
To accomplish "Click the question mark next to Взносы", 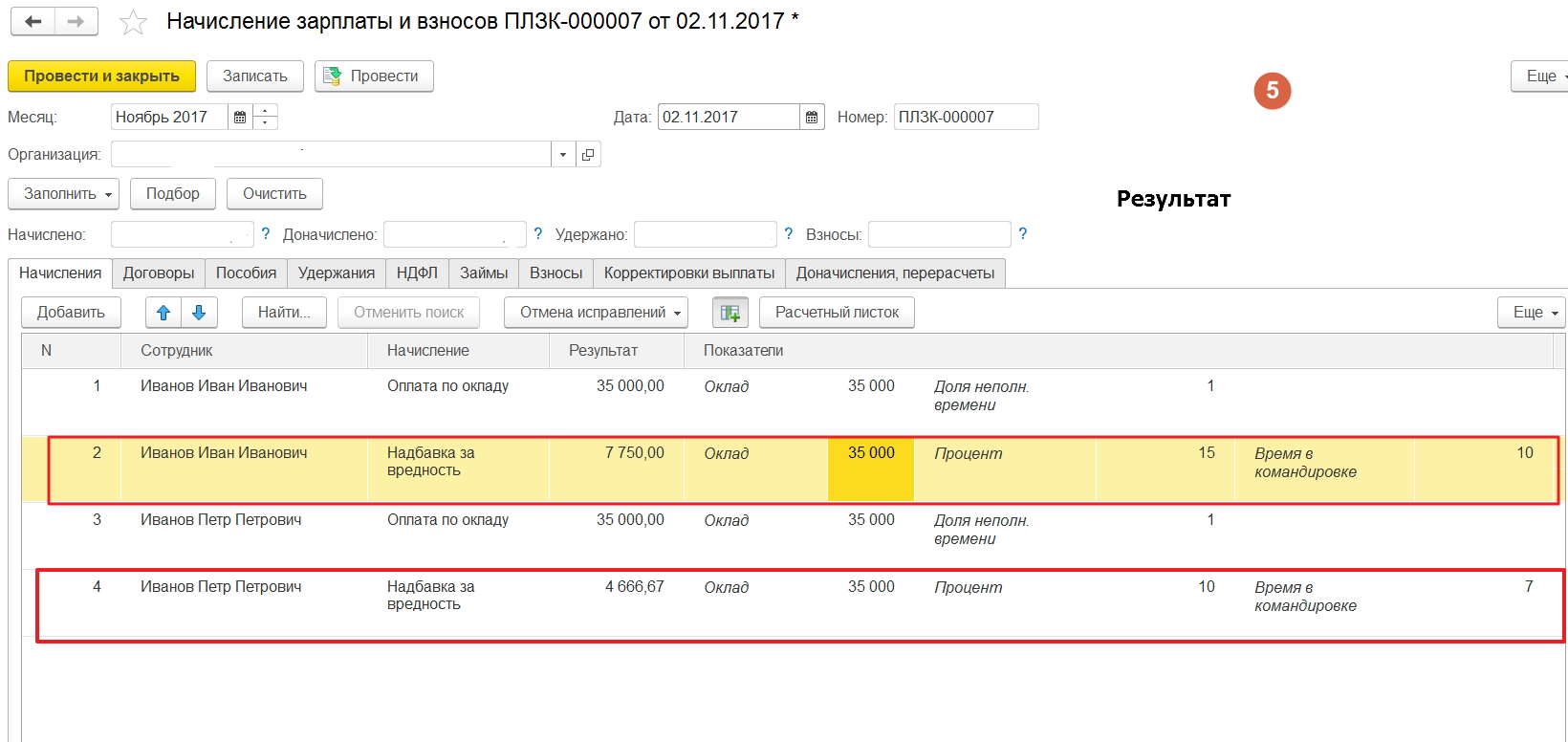I will click(1023, 234).
